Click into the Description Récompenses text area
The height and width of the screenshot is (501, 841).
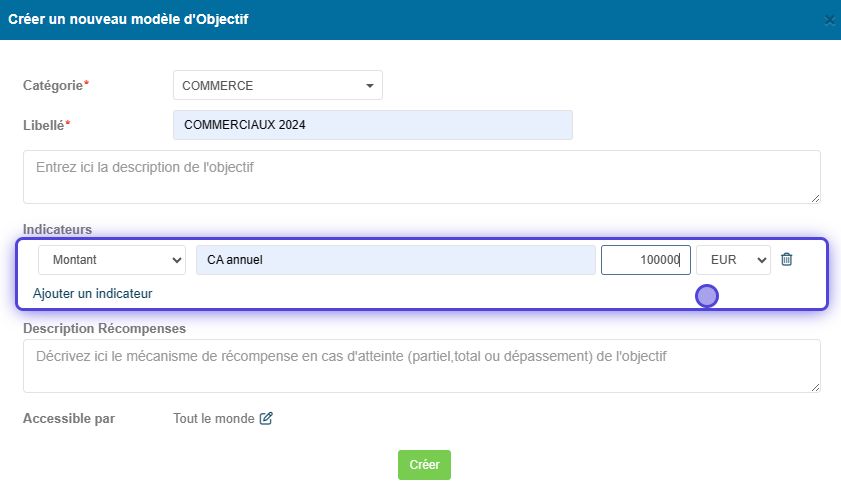click(x=422, y=366)
